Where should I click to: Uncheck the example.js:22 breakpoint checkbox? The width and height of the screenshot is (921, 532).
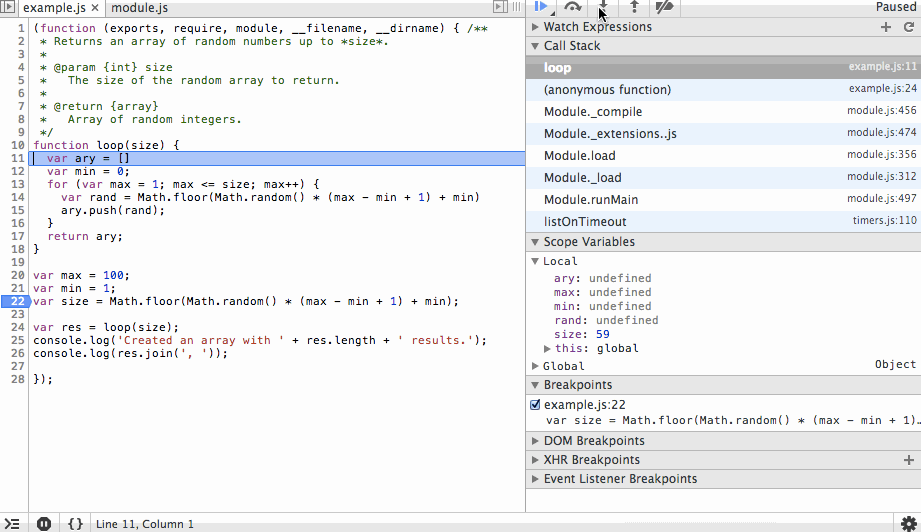[x=535, y=405]
